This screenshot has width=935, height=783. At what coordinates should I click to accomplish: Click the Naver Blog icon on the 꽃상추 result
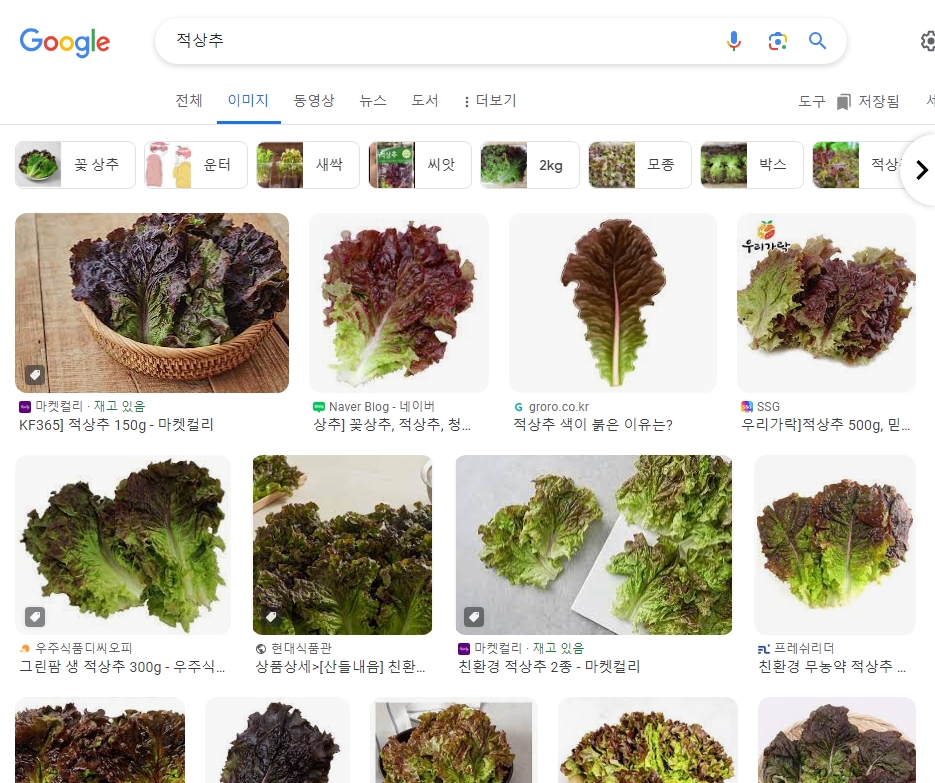pyautogui.click(x=321, y=406)
